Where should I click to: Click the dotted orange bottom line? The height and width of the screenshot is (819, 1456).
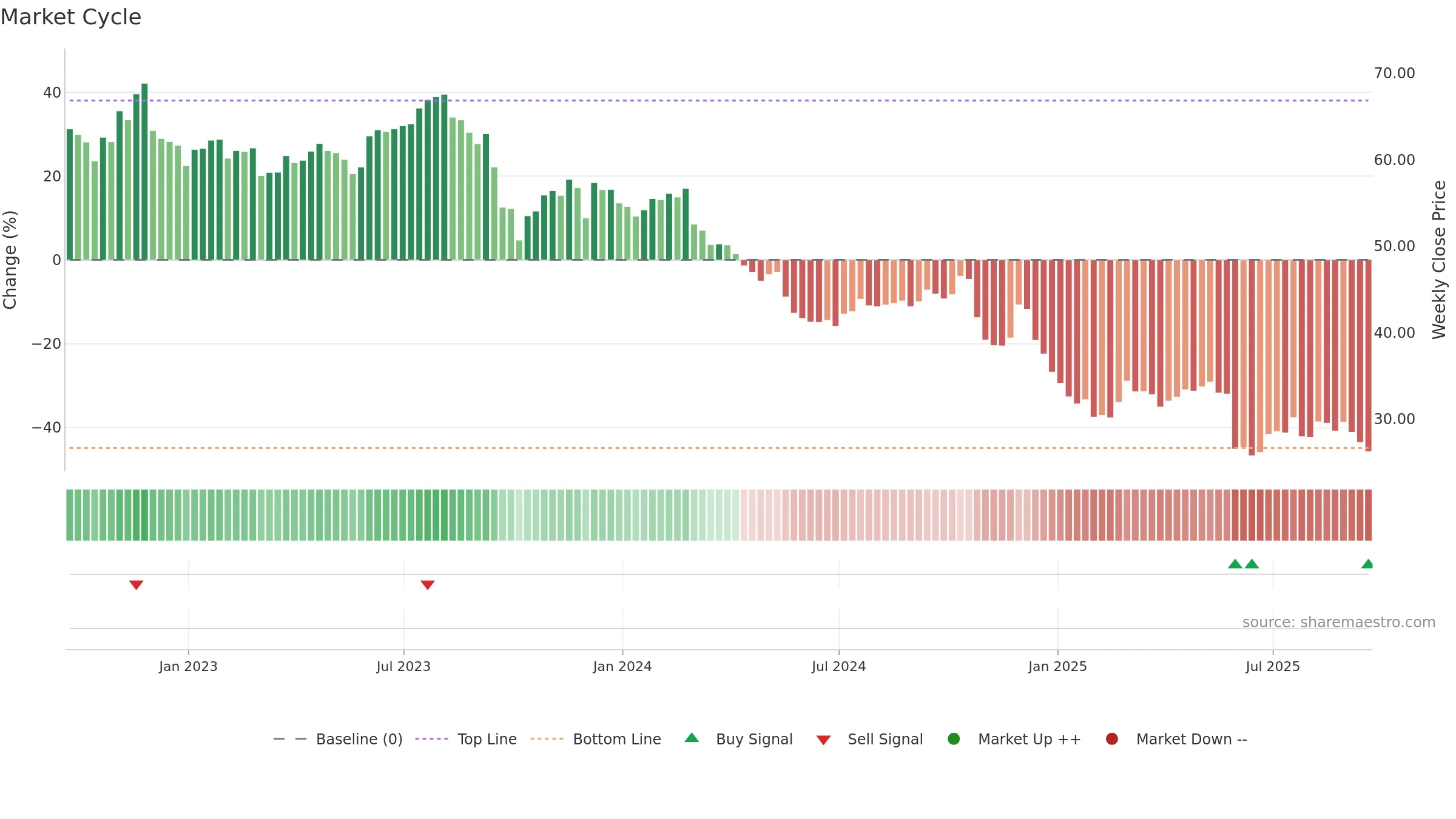coord(719,448)
